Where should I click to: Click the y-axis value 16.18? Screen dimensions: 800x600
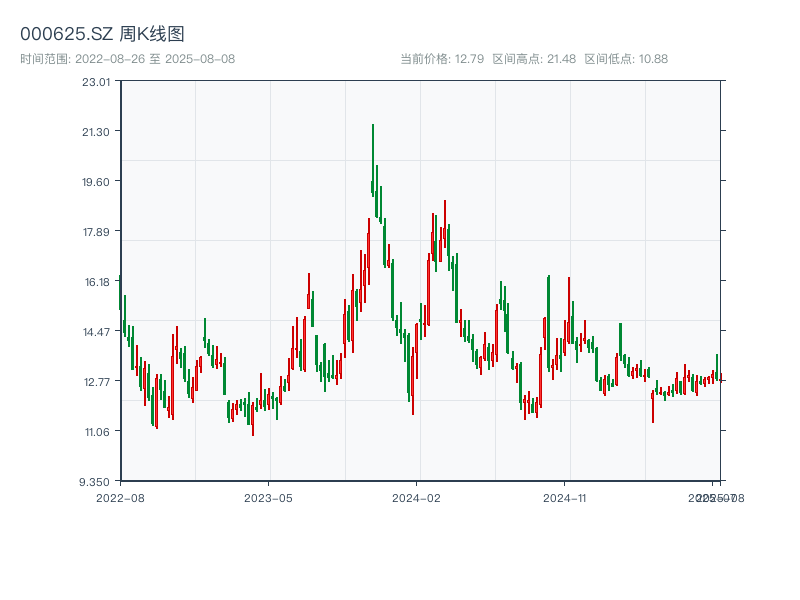[97, 282]
